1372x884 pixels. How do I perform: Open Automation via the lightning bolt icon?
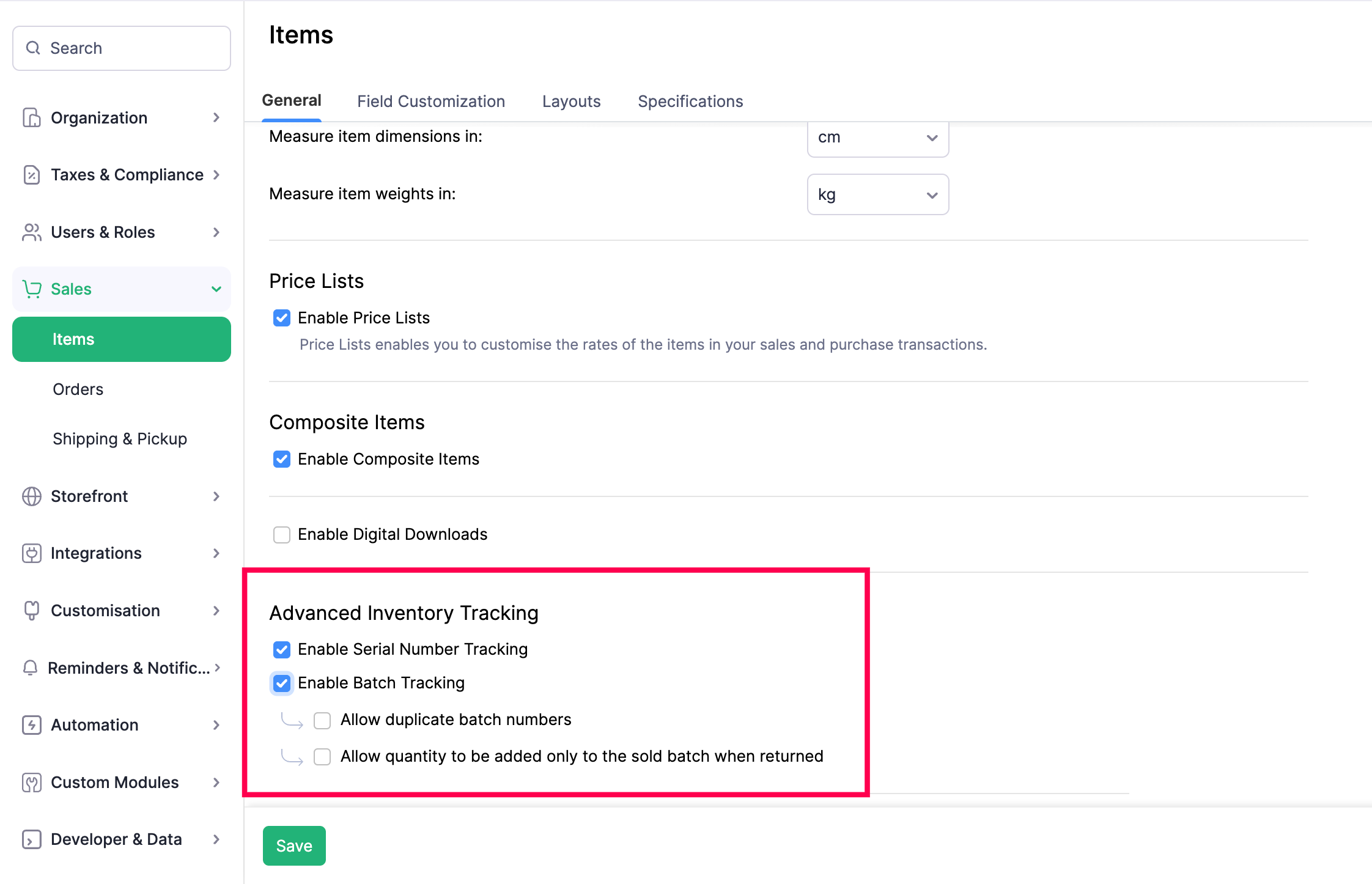click(x=31, y=725)
